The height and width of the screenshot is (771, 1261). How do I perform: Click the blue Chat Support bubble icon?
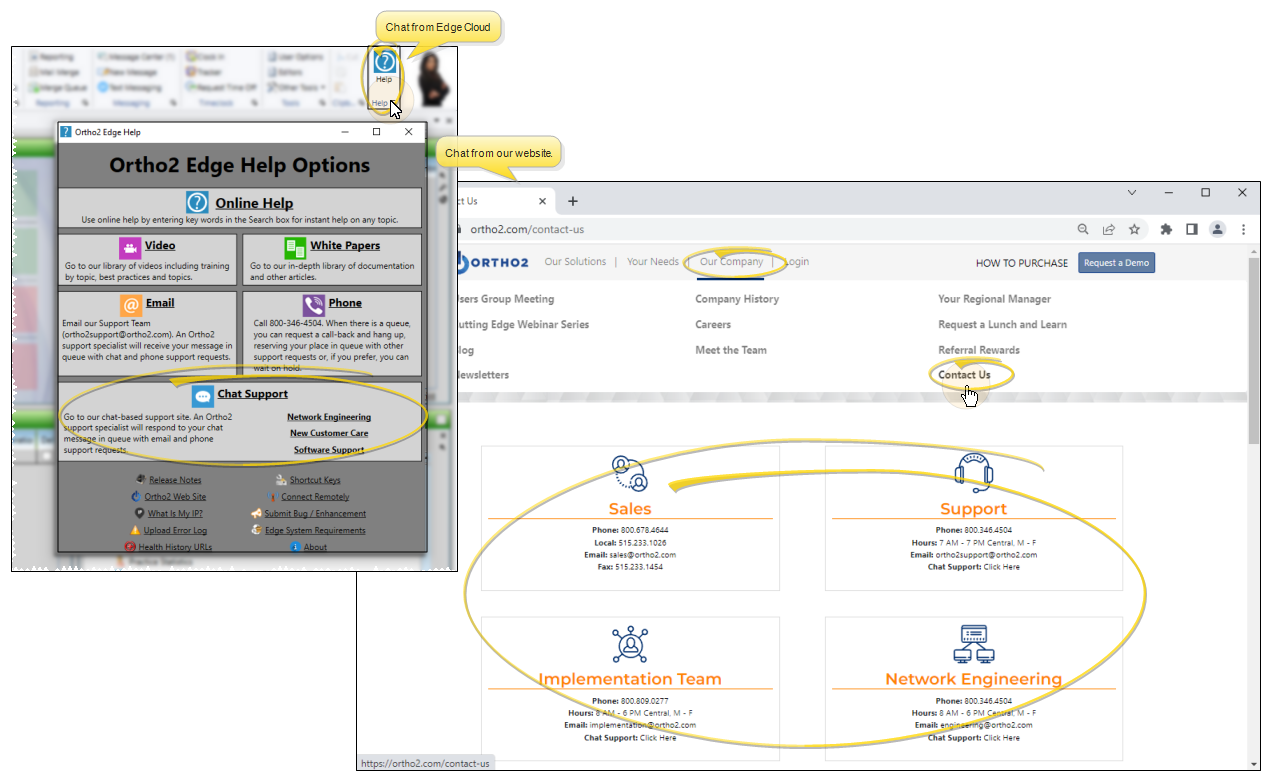pos(202,396)
